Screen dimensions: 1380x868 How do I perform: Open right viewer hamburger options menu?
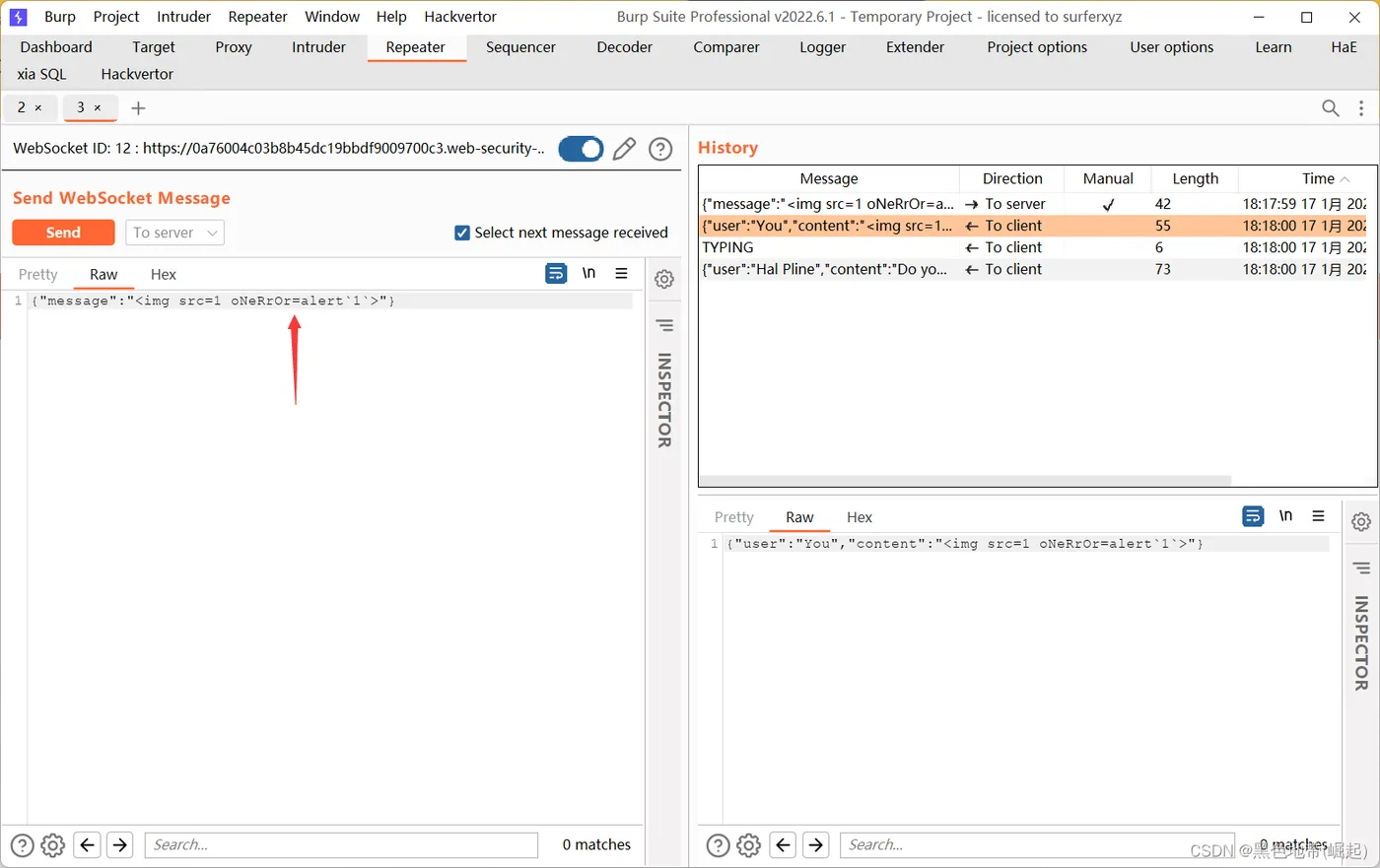[x=1318, y=516]
